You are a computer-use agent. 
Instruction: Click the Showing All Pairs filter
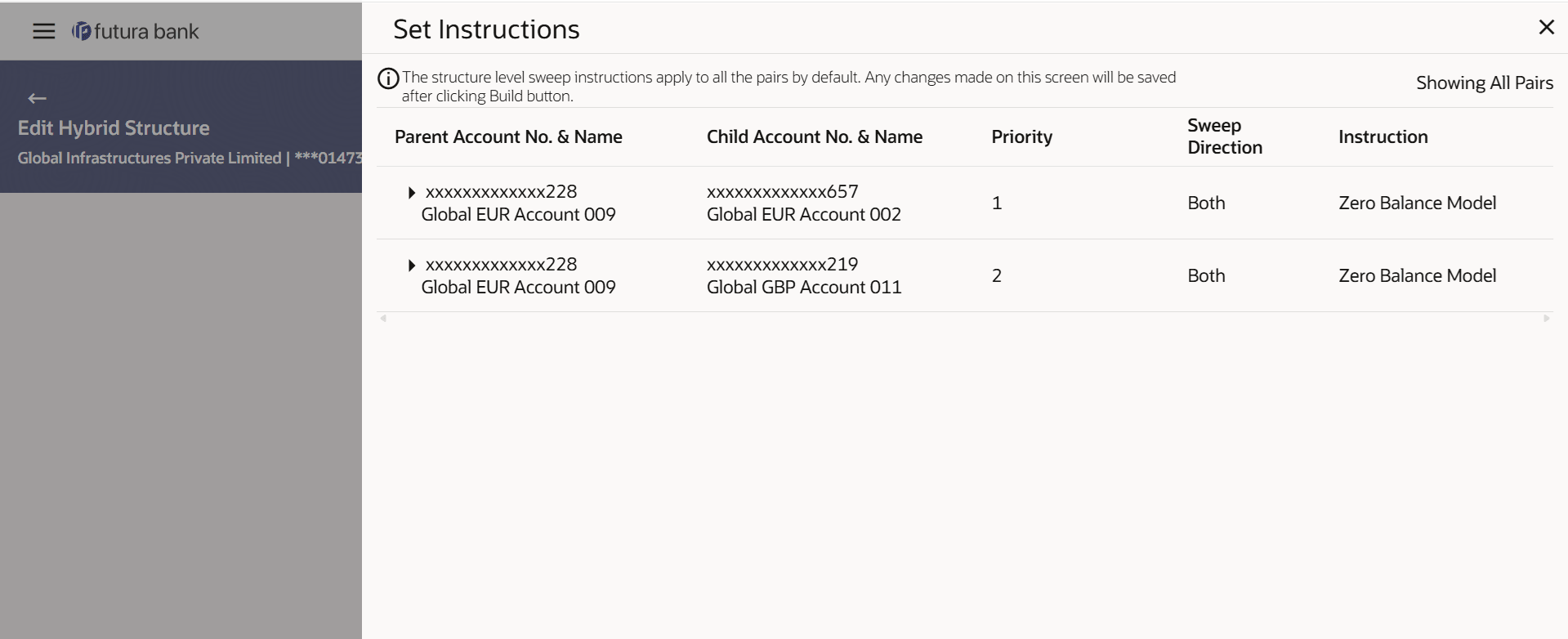tap(1484, 83)
